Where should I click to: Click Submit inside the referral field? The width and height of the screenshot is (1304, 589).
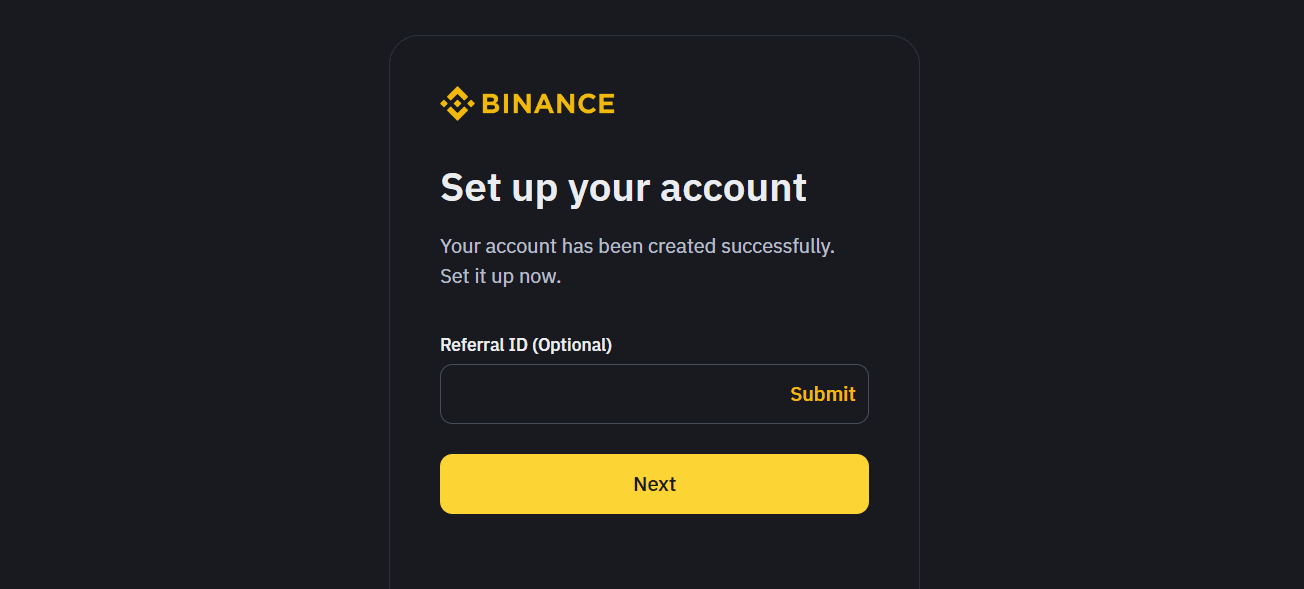822,394
